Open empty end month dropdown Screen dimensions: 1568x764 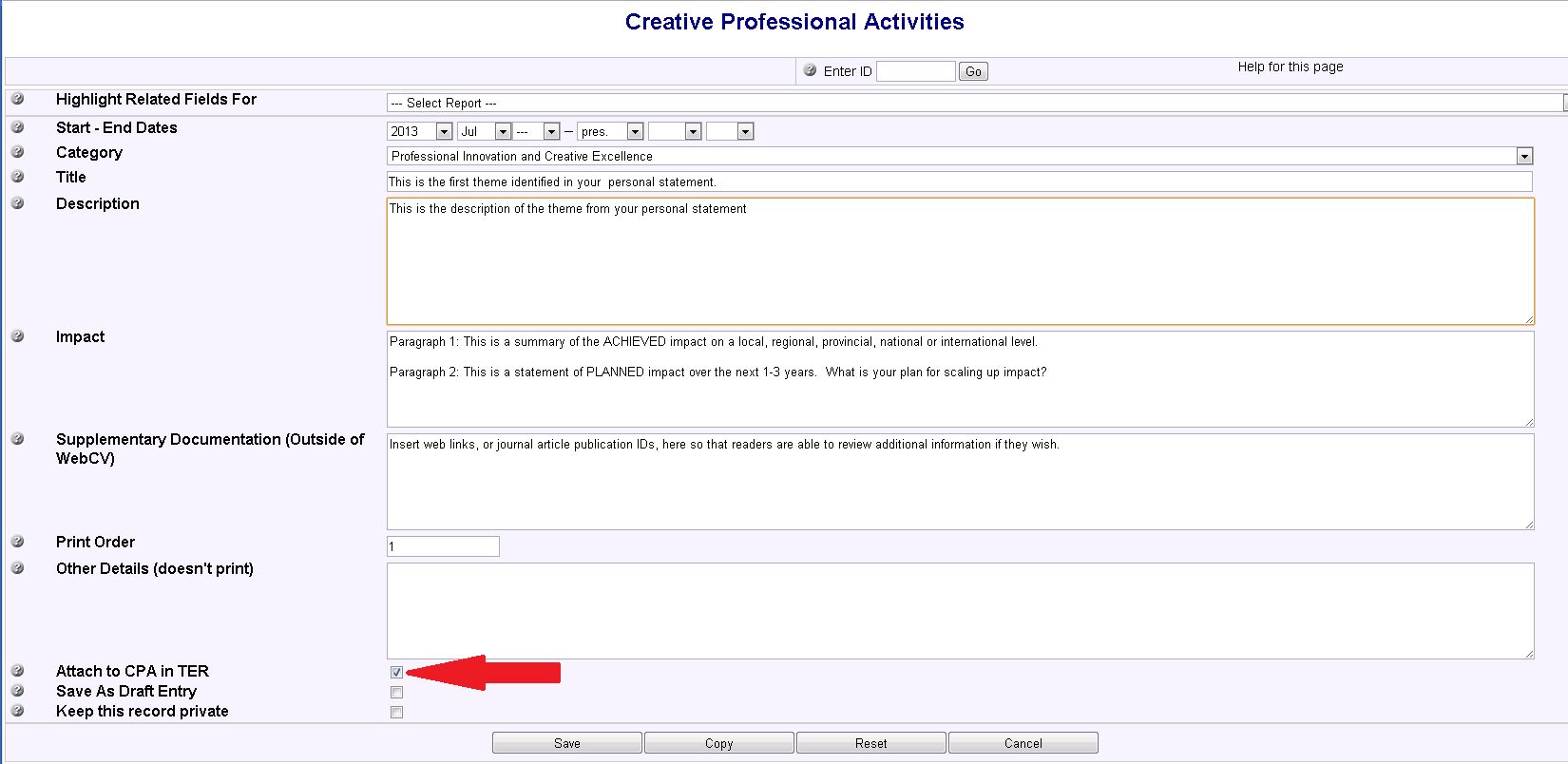click(x=675, y=131)
